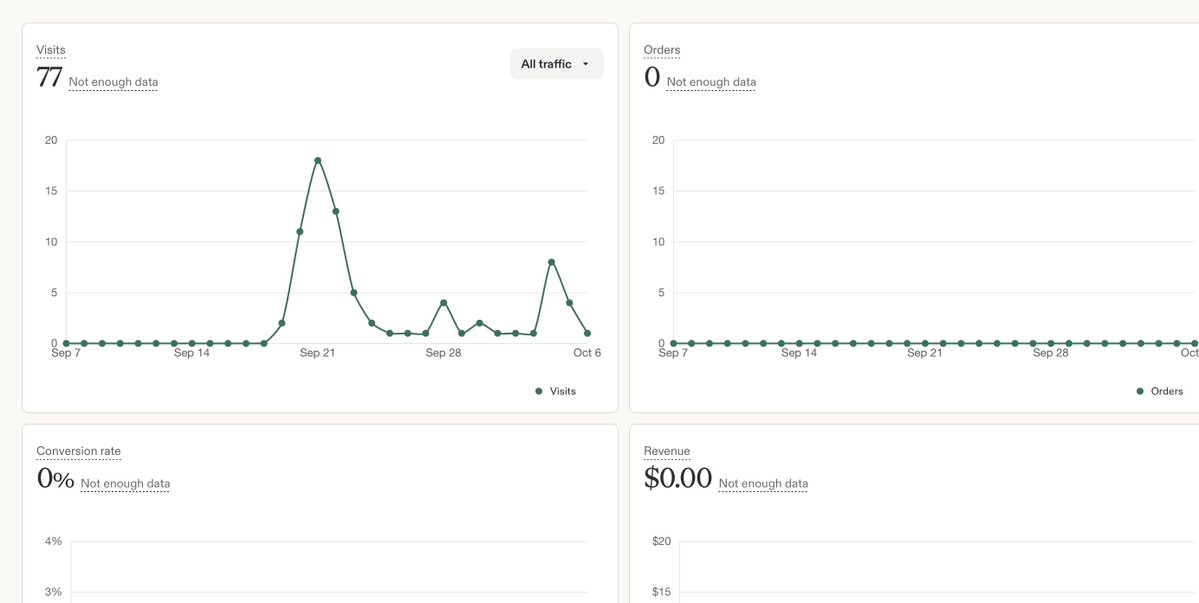The width and height of the screenshot is (1199, 603).
Task: Open the All traffic dropdown
Action: coord(557,64)
